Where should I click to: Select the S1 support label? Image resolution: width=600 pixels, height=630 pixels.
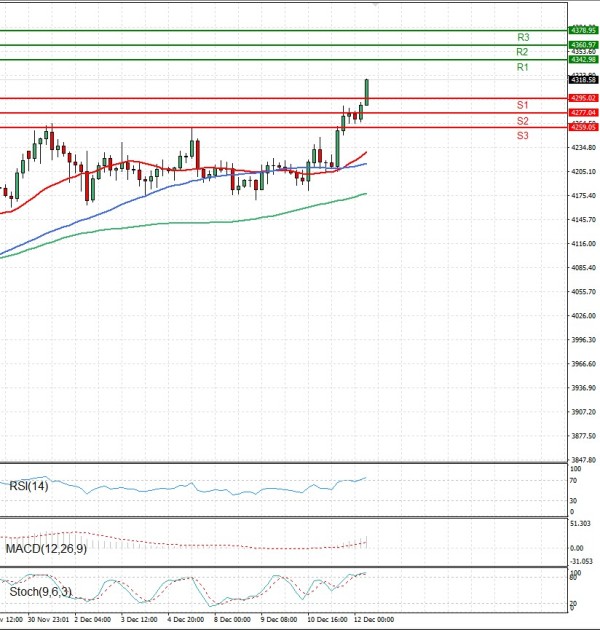(x=523, y=105)
